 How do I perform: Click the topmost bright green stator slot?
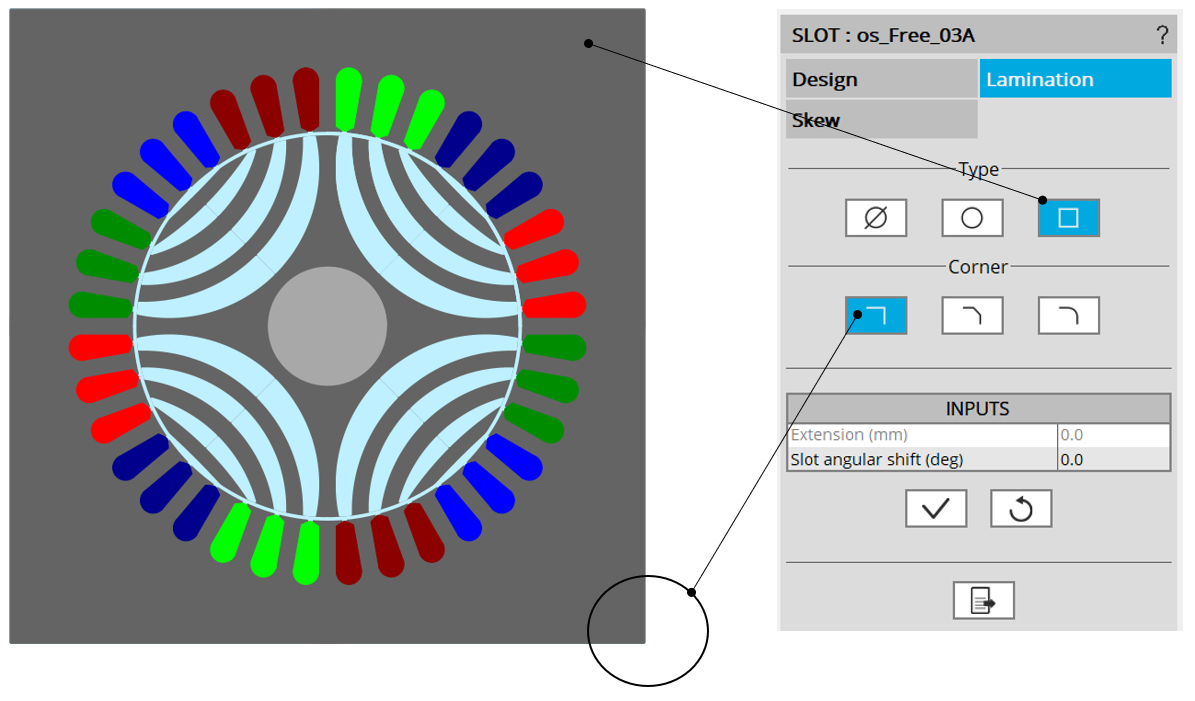tap(347, 98)
